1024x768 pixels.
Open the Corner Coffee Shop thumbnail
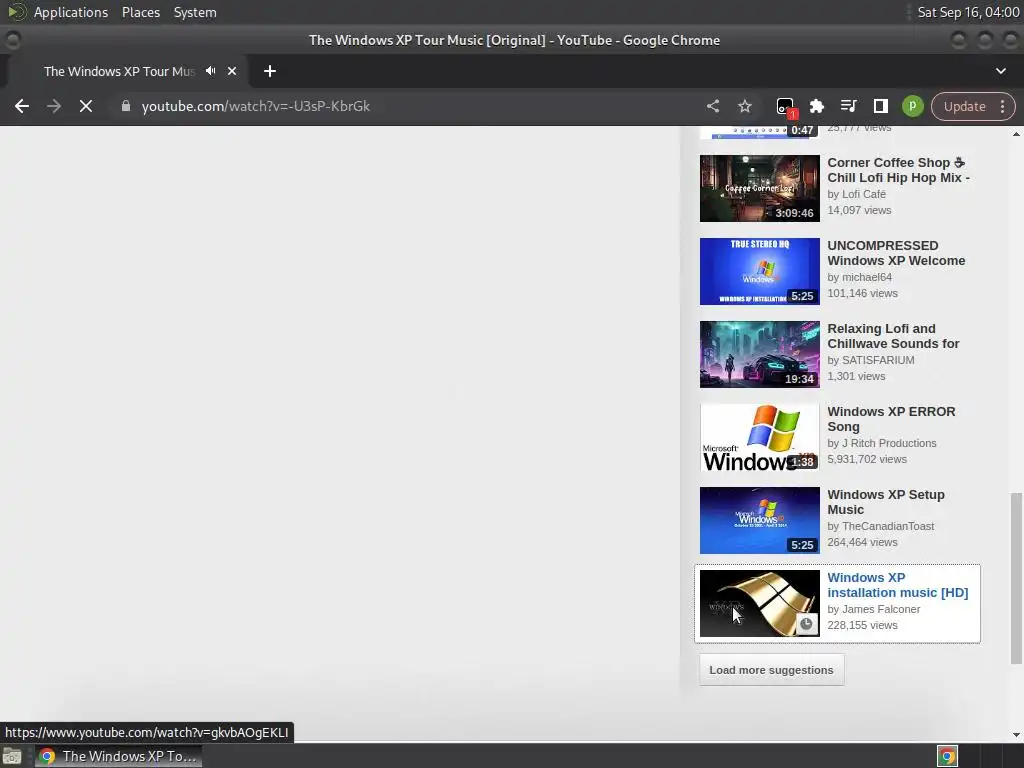[760, 188]
